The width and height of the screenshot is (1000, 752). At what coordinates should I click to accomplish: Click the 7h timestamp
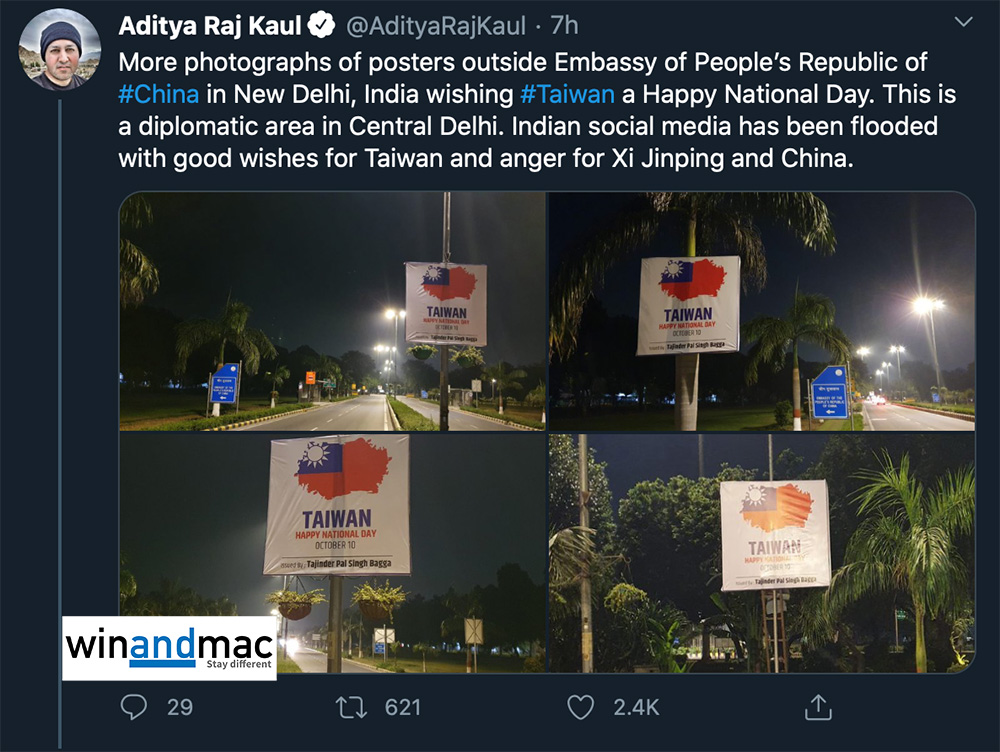564,26
